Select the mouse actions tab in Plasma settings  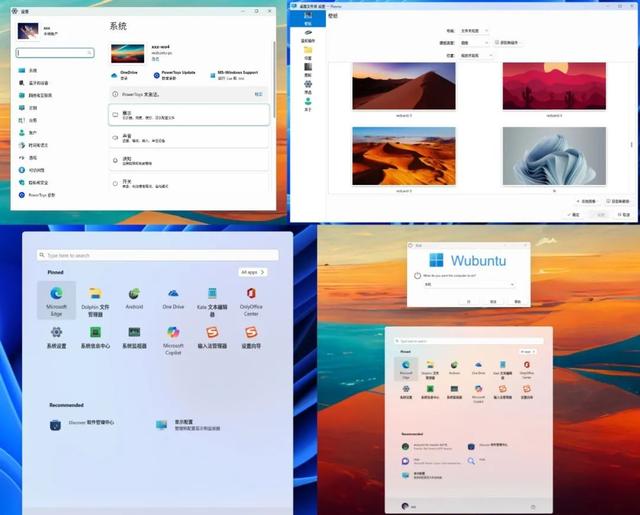click(x=308, y=36)
